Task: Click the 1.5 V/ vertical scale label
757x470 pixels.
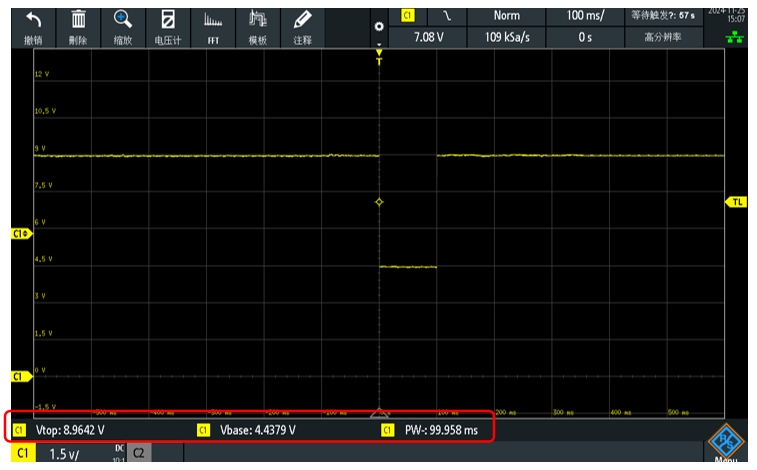Action: click(x=65, y=454)
